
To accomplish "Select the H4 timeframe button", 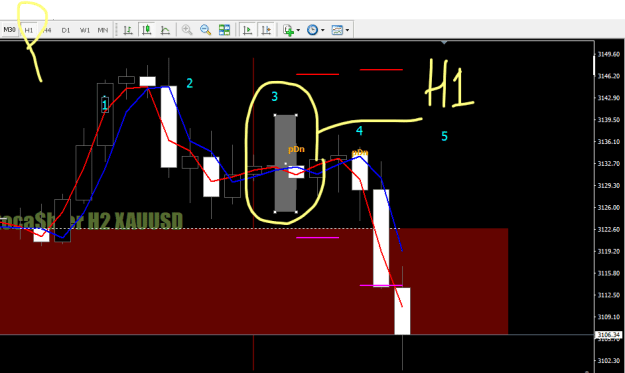I will point(47,30).
